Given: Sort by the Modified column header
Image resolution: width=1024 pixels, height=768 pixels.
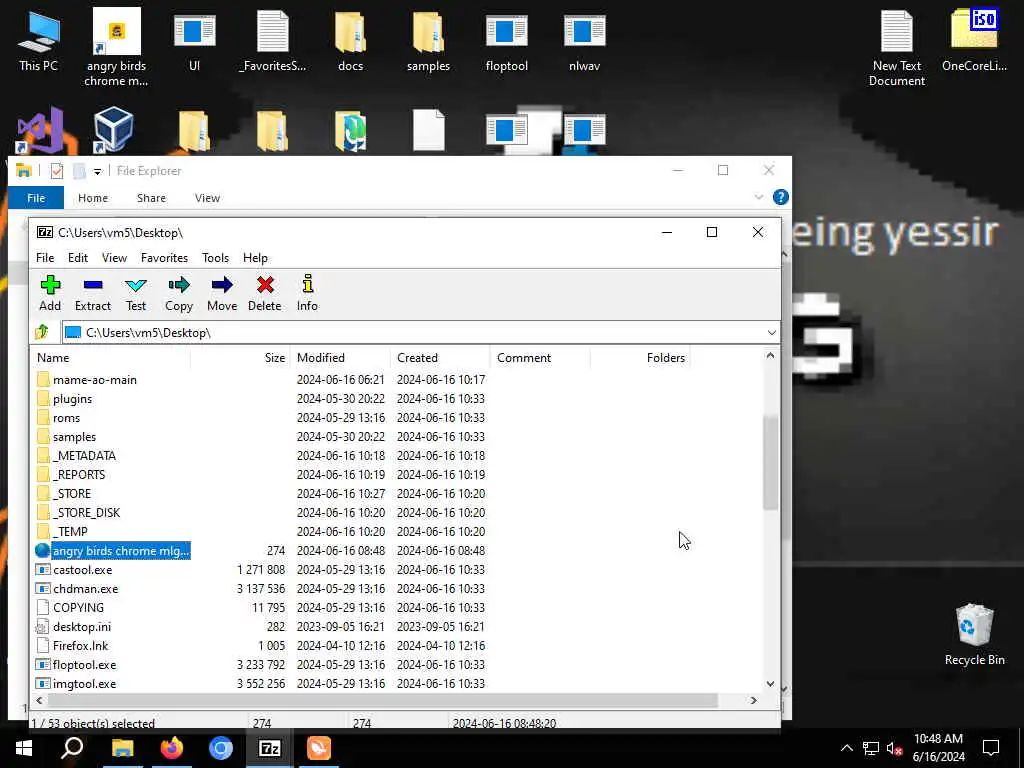Looking at the screenshot, I should click(x=340, y=358).
